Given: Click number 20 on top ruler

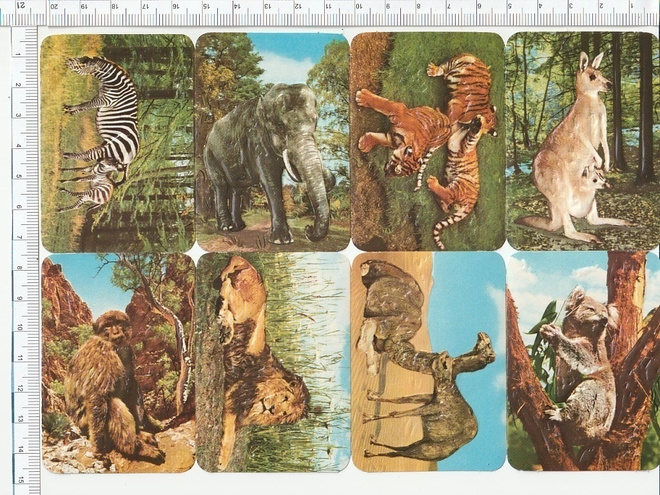Looking at the screenshot, I should click(54, 6).
